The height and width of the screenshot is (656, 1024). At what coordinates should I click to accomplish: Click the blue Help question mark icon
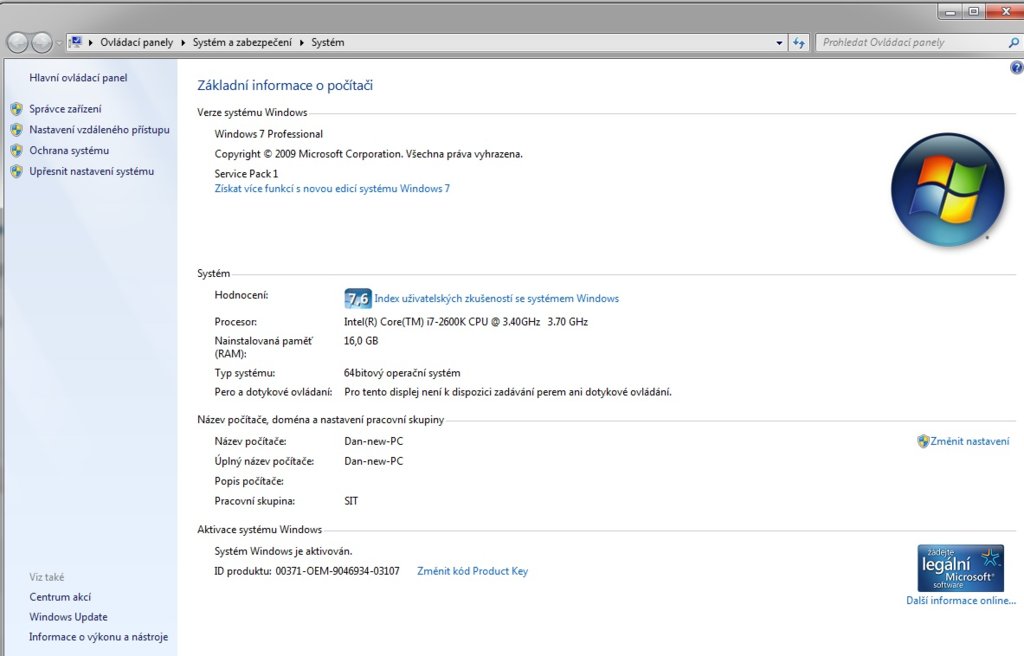coord(1017,67)
